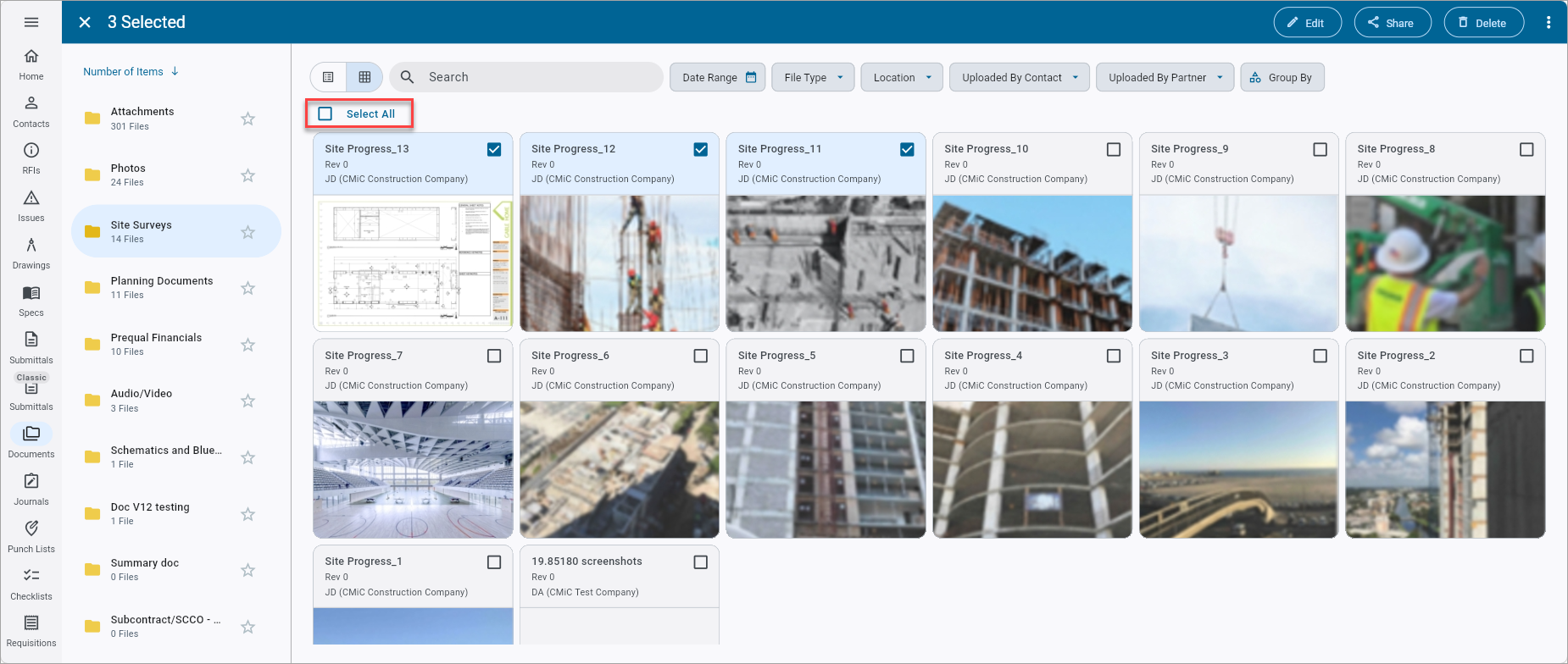Switch to grid view layout
Screen dimensions: 1568x664
(364, 77)
